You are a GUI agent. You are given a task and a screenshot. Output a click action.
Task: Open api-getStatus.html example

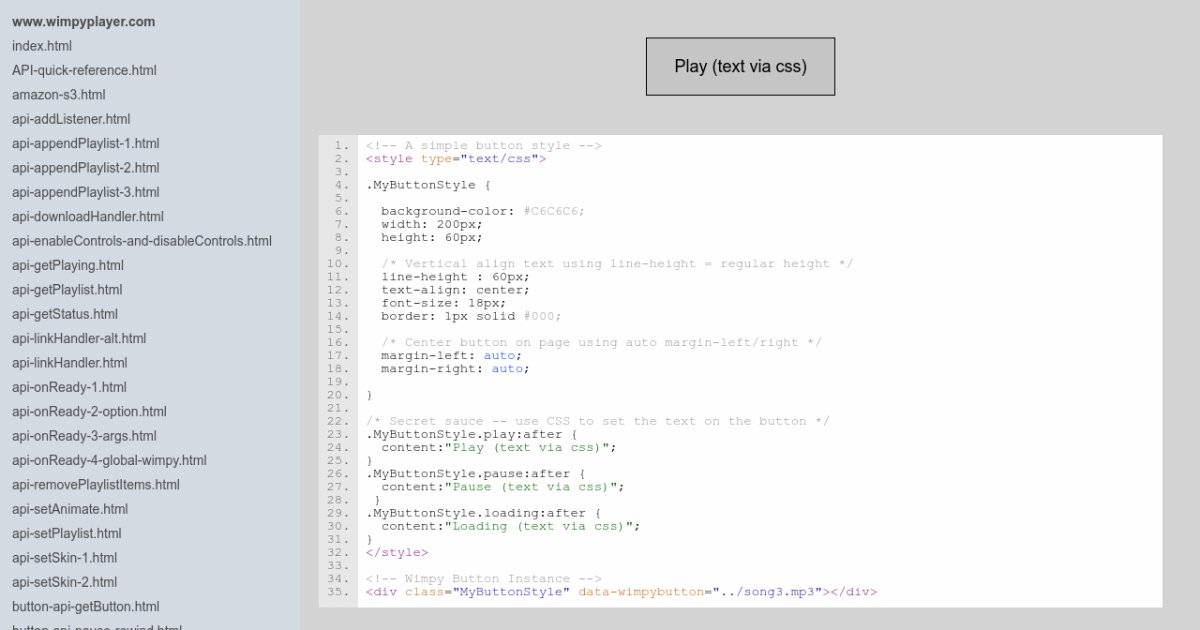click(x=65, y=314)
